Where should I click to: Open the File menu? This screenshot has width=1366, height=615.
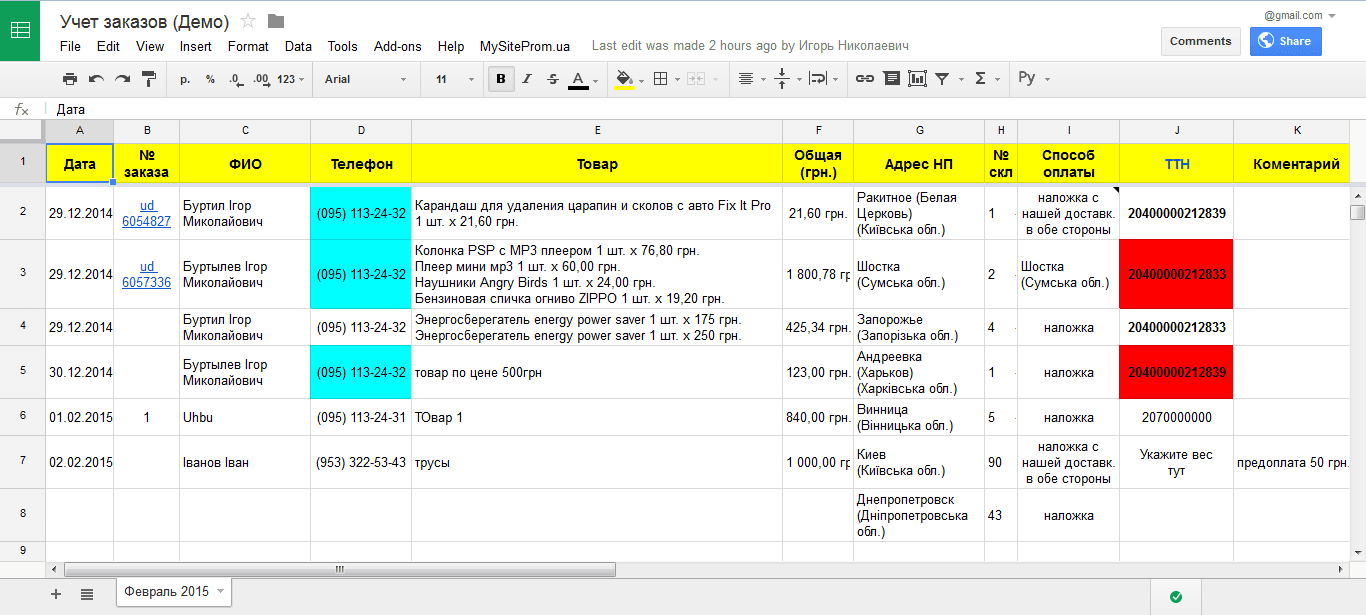pyautogui.click(x=70, y=46)
